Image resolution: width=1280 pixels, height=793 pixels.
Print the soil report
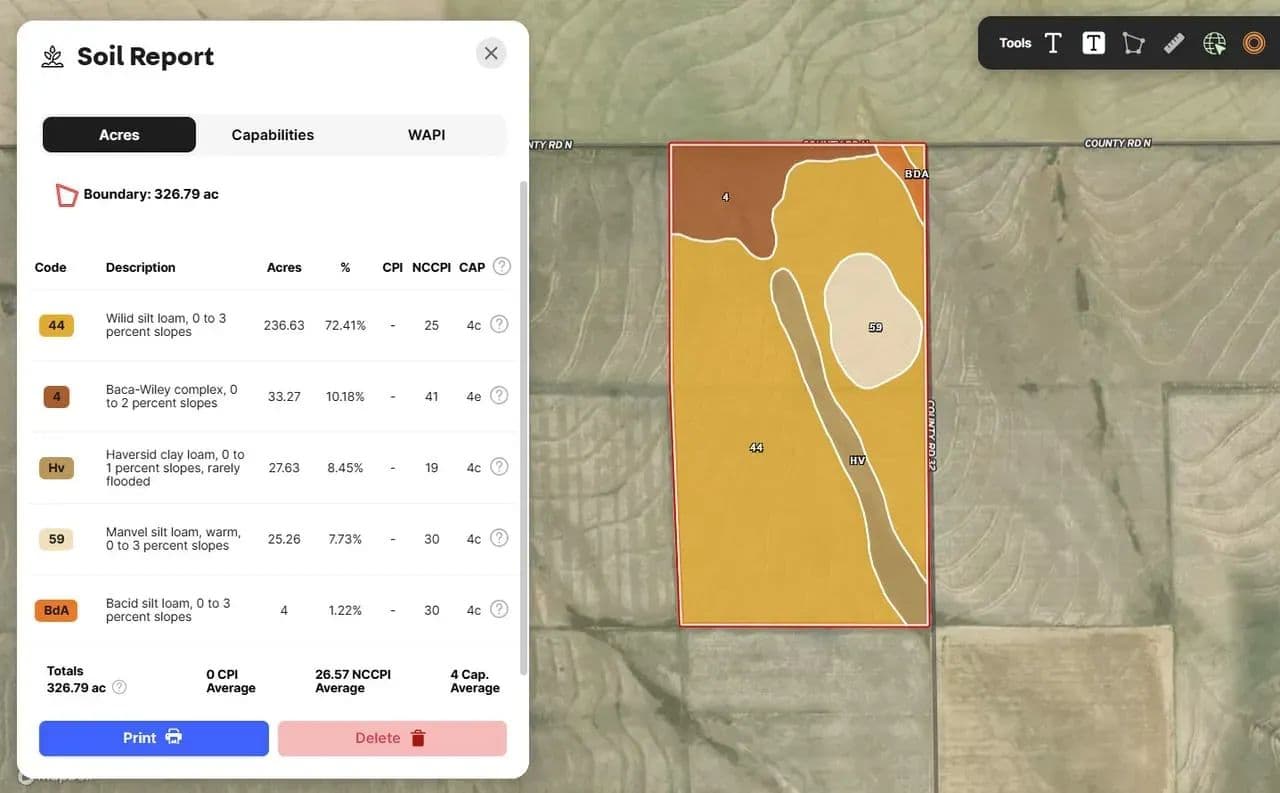(154, 738)
